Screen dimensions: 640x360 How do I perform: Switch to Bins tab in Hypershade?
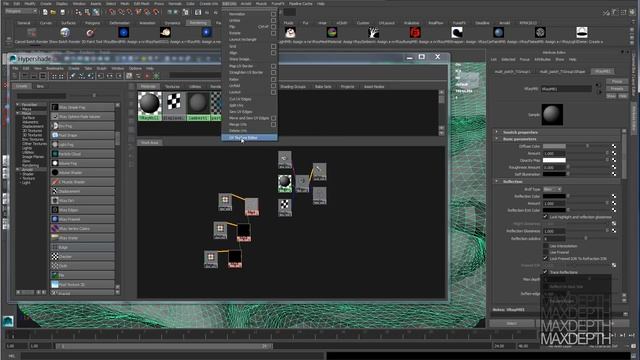[x=40, y=86]
